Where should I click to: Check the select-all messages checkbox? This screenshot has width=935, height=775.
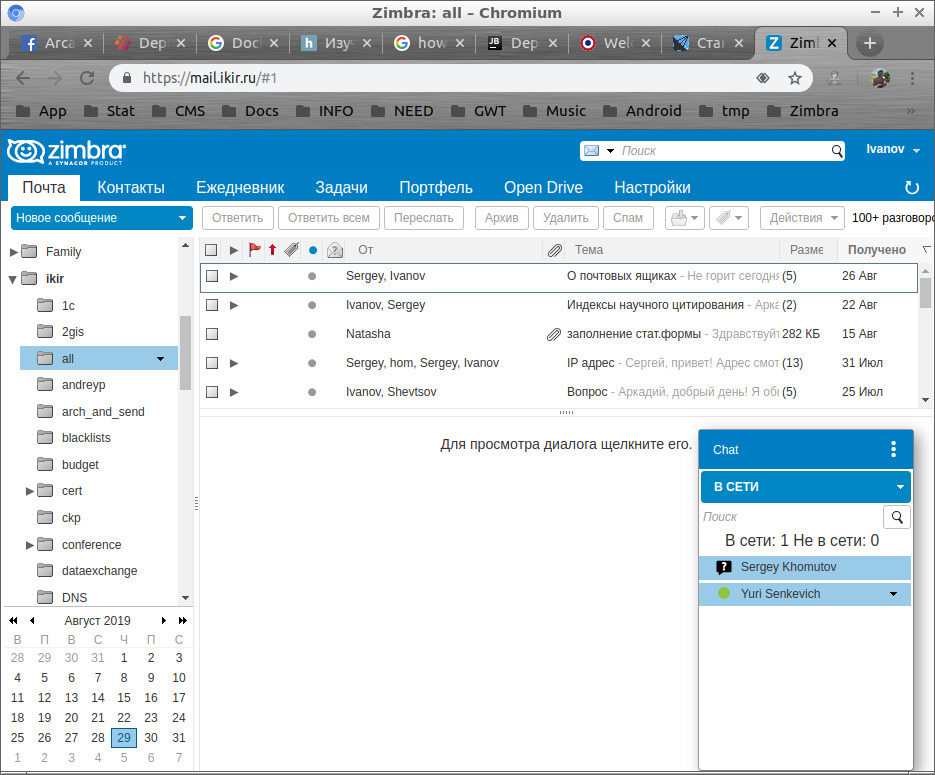(211, 250)
